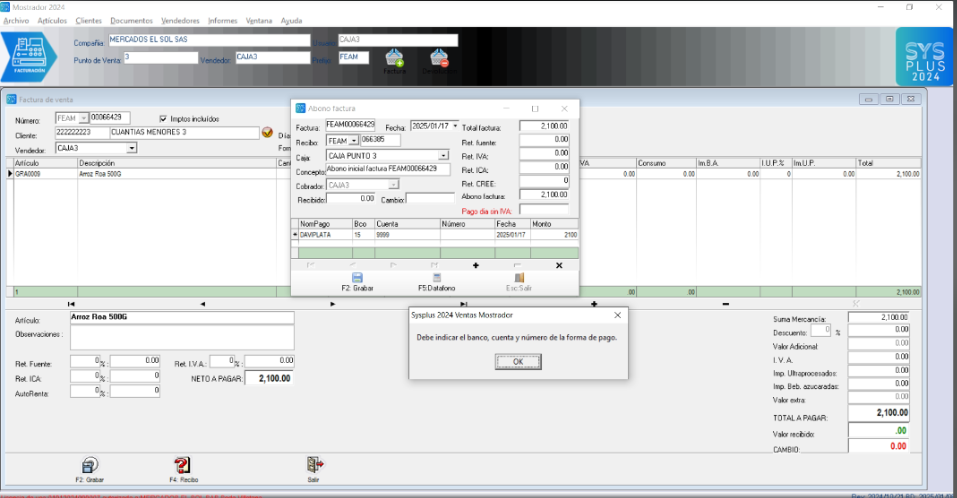Click the Monto cell 2100
This screenshot has height=498, width=957.
554,234
